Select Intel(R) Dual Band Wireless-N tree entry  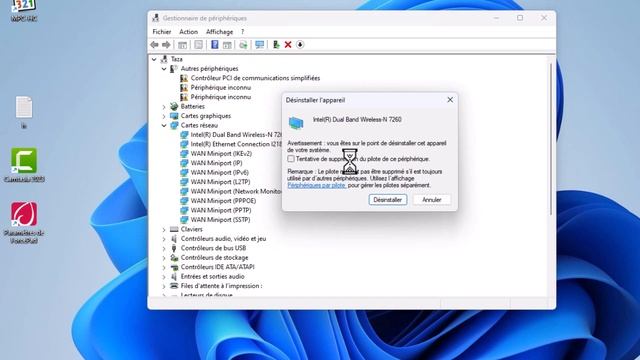click(236, 135)
